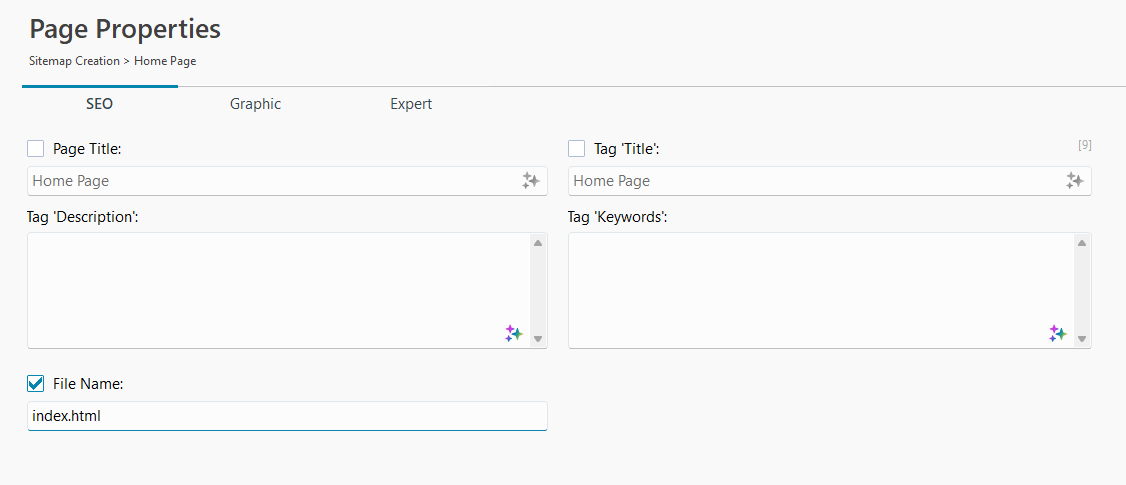This screenshot has height=485, width=1126.
Task: Click into the Tag 'Title' input box
Action: (812, 181)
